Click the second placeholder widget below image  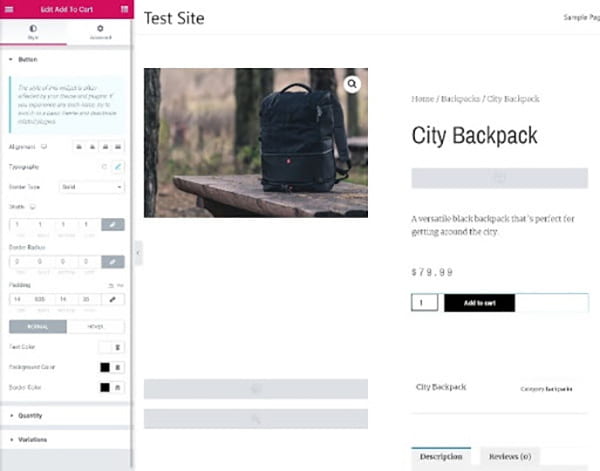coord(256,419)
